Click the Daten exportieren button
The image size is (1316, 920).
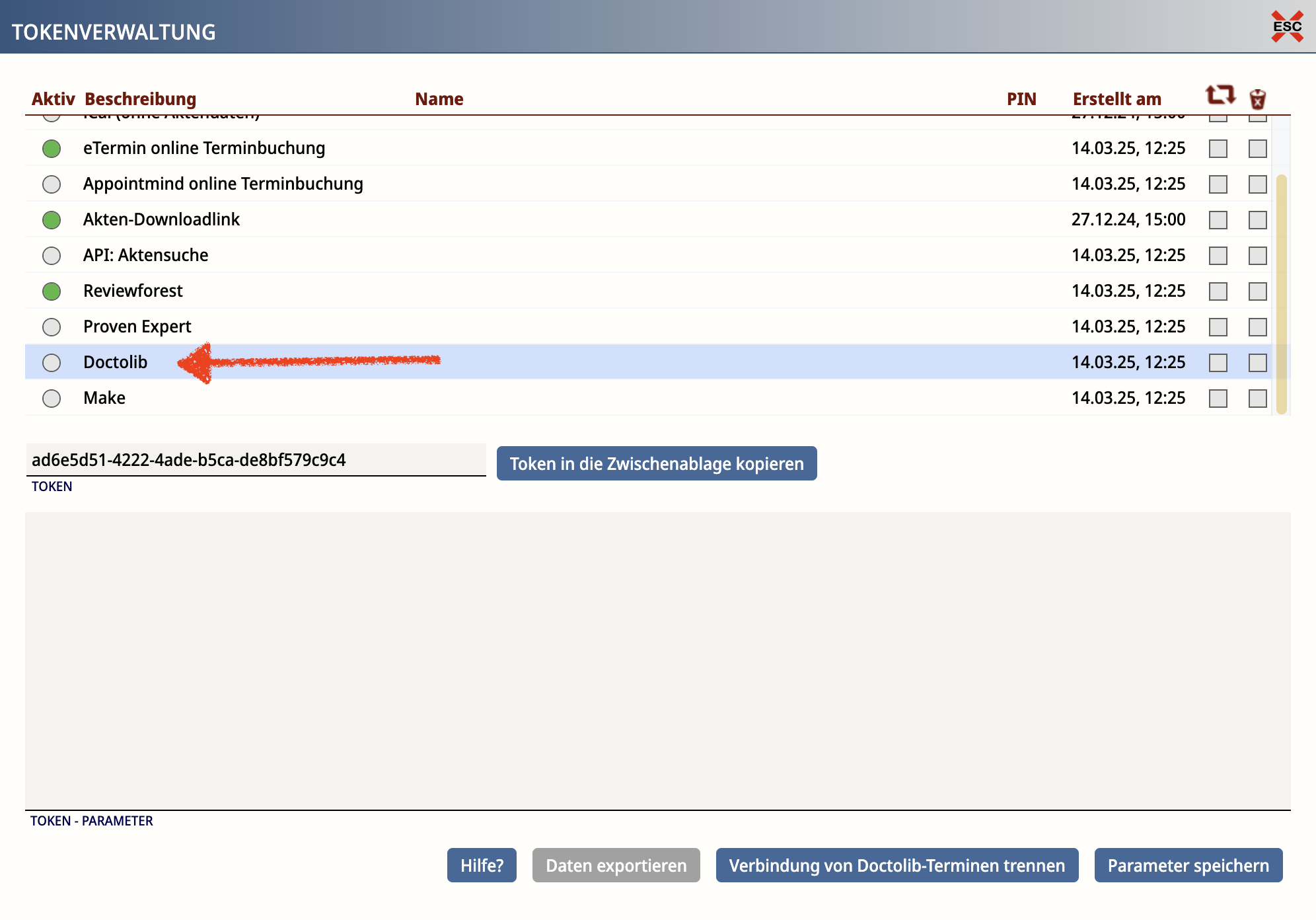click(x=616, y=865)
